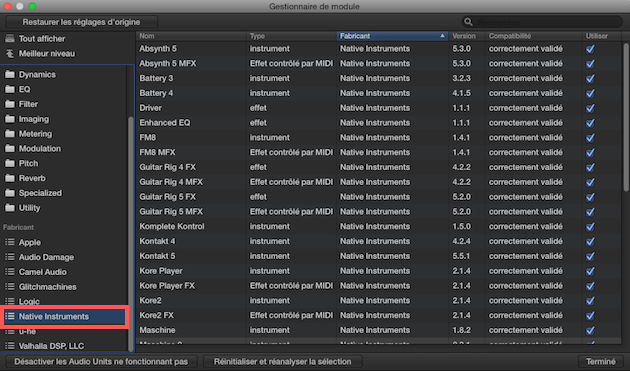
Task: Click the Modulation folder icon
Action: tap(10, 149)
